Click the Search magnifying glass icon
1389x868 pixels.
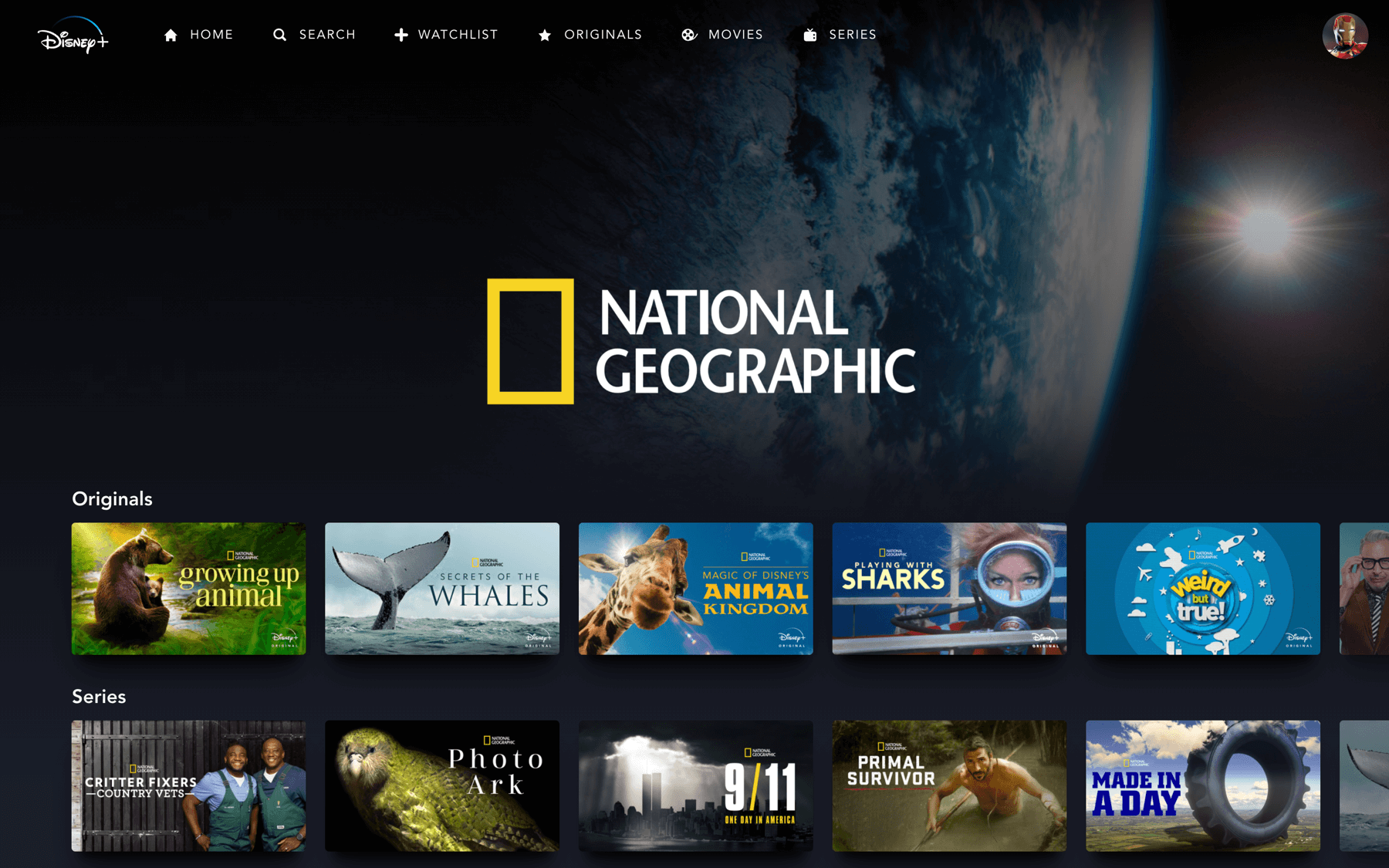point(279,35)
